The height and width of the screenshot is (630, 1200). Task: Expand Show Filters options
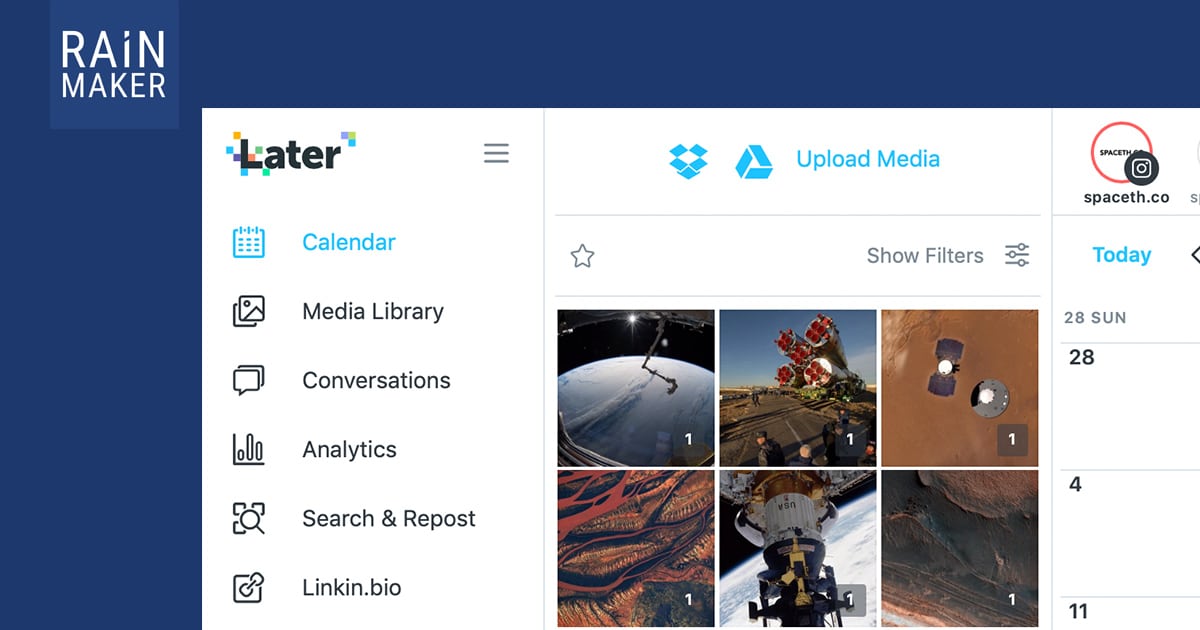pos(925,256)
